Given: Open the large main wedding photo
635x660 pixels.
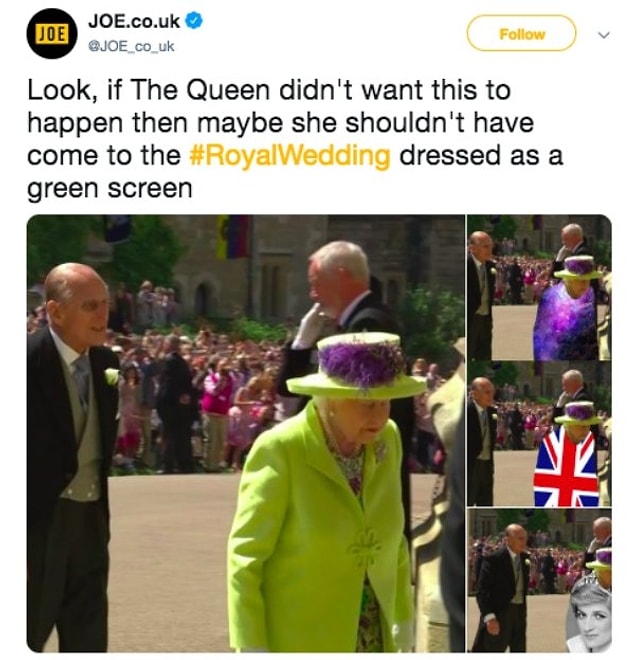Looking at the screenshot, I should (x=246, y=434).
